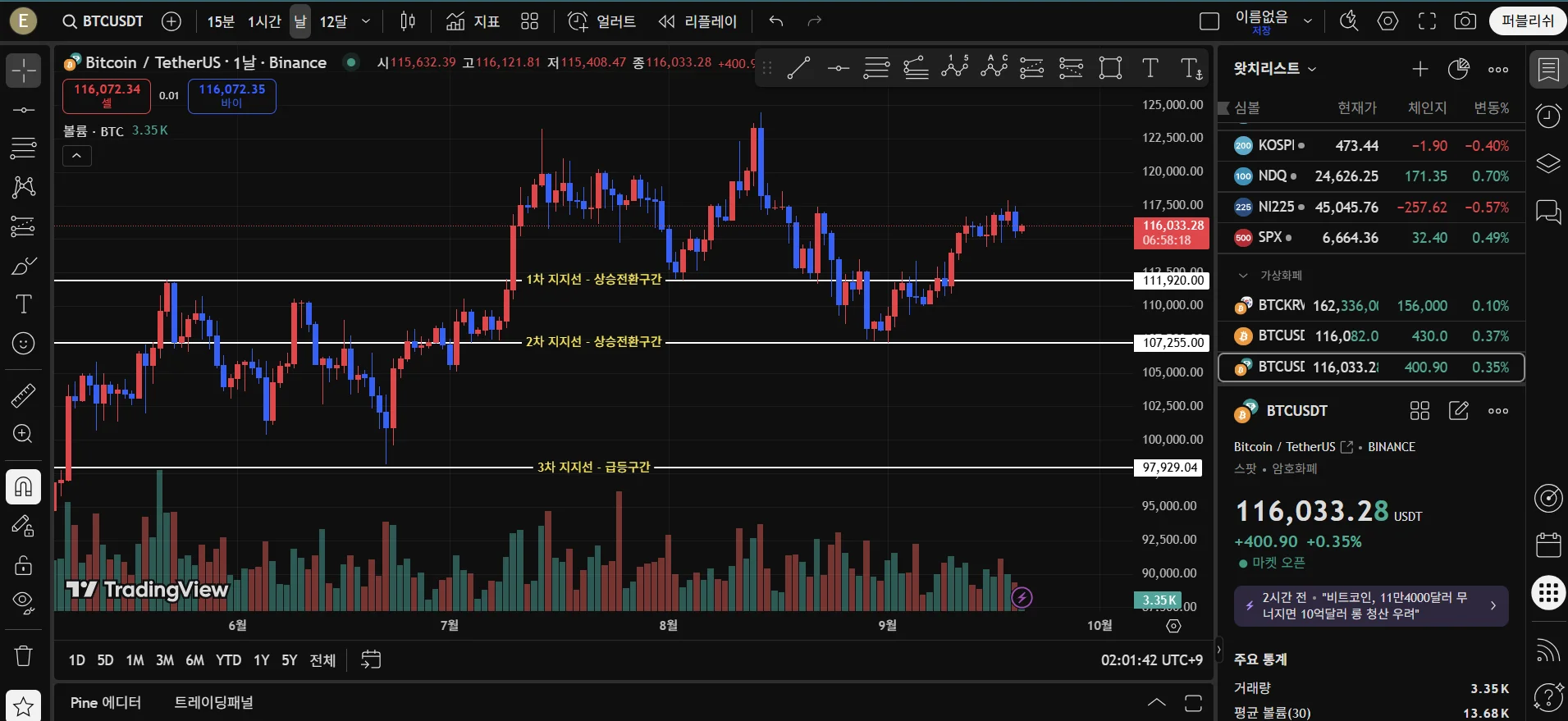Open quick search icon in top bar
Image resolution: width=1568 pixels, height=721 pixels.
[x=1349, y=21]
